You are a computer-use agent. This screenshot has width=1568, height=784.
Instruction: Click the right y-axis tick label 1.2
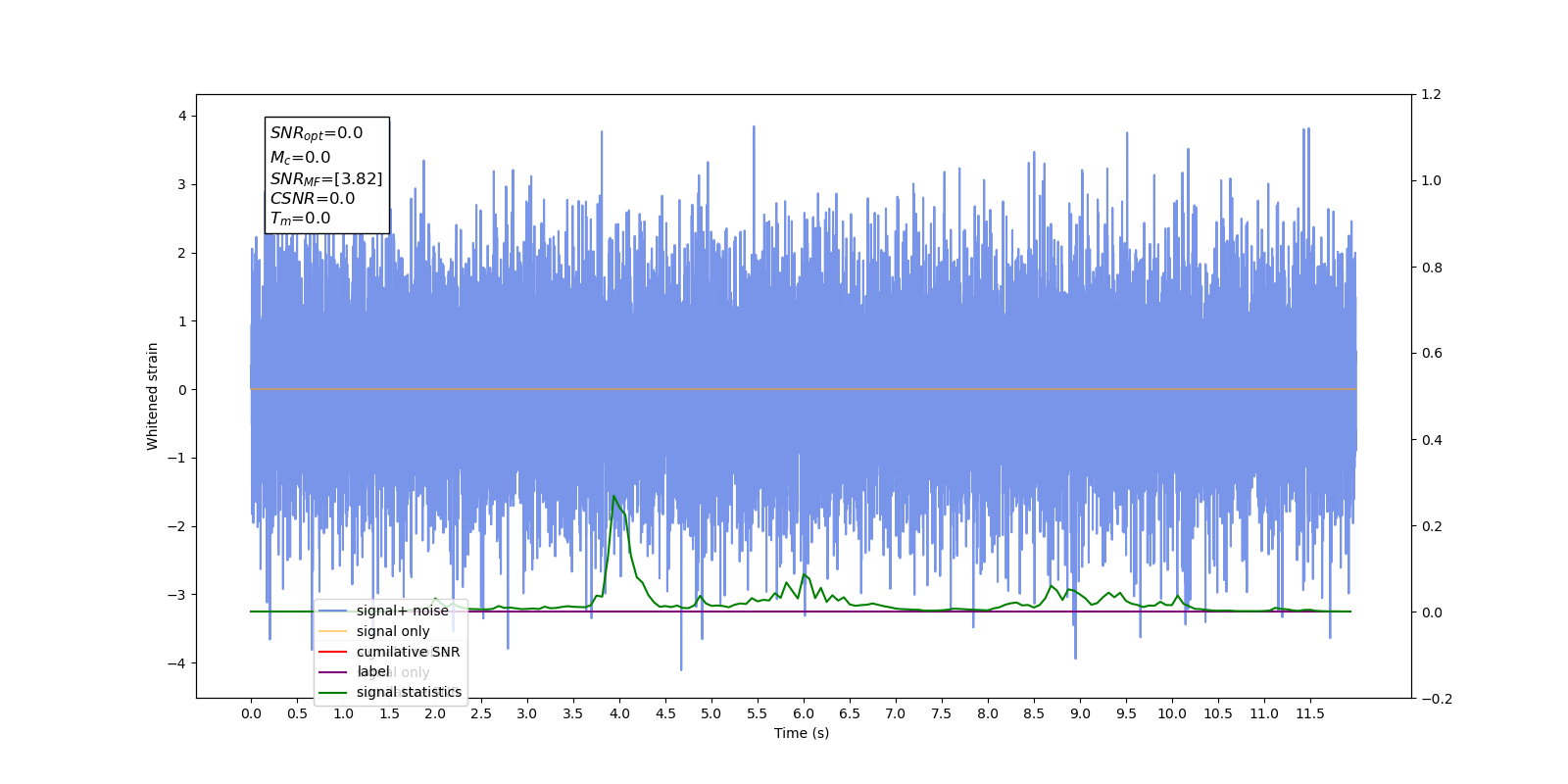(x=1432, y=94)
